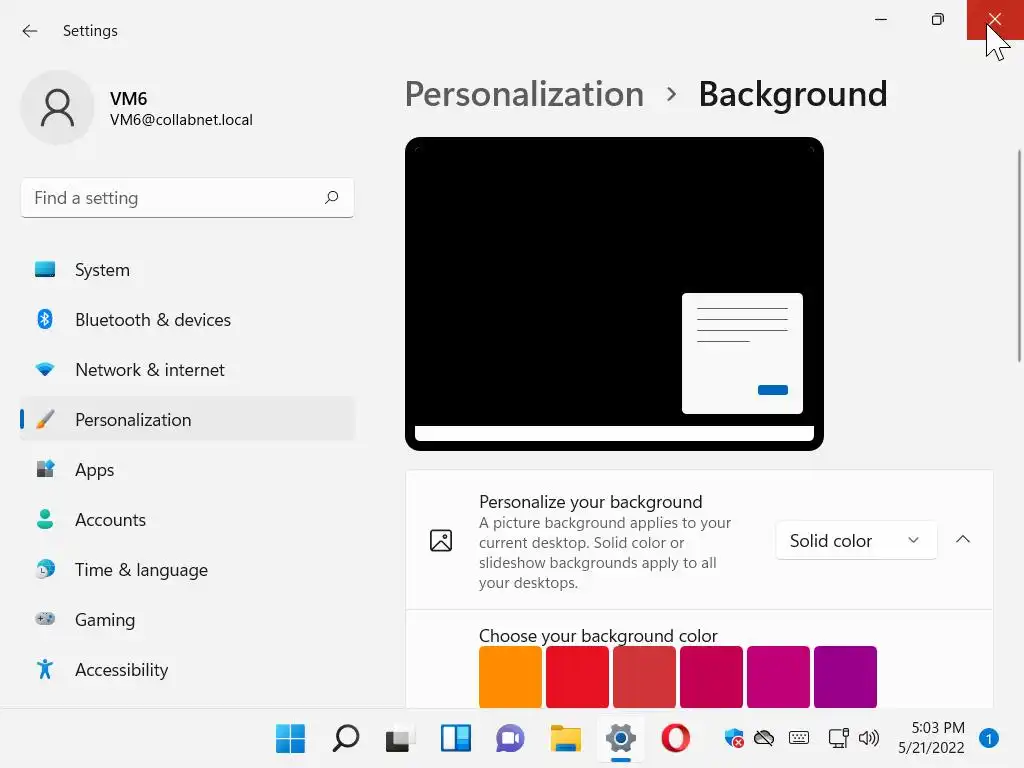This screenshot has width=1024, height=768.
Task: Open Chat from the taskbar
Action: point(510,739)
